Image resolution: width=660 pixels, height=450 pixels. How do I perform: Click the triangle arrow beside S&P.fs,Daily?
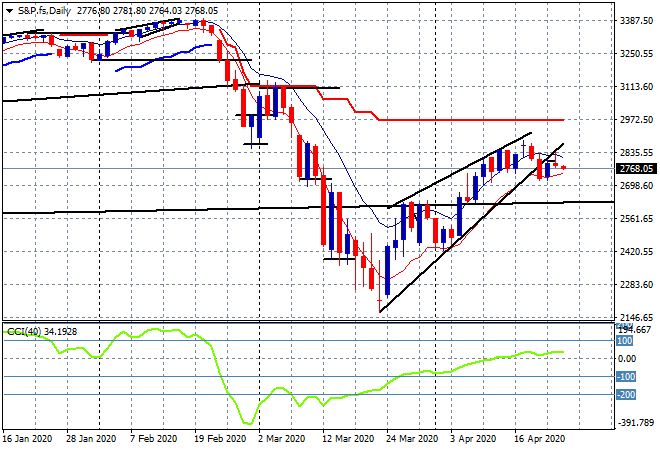[9, 11]
